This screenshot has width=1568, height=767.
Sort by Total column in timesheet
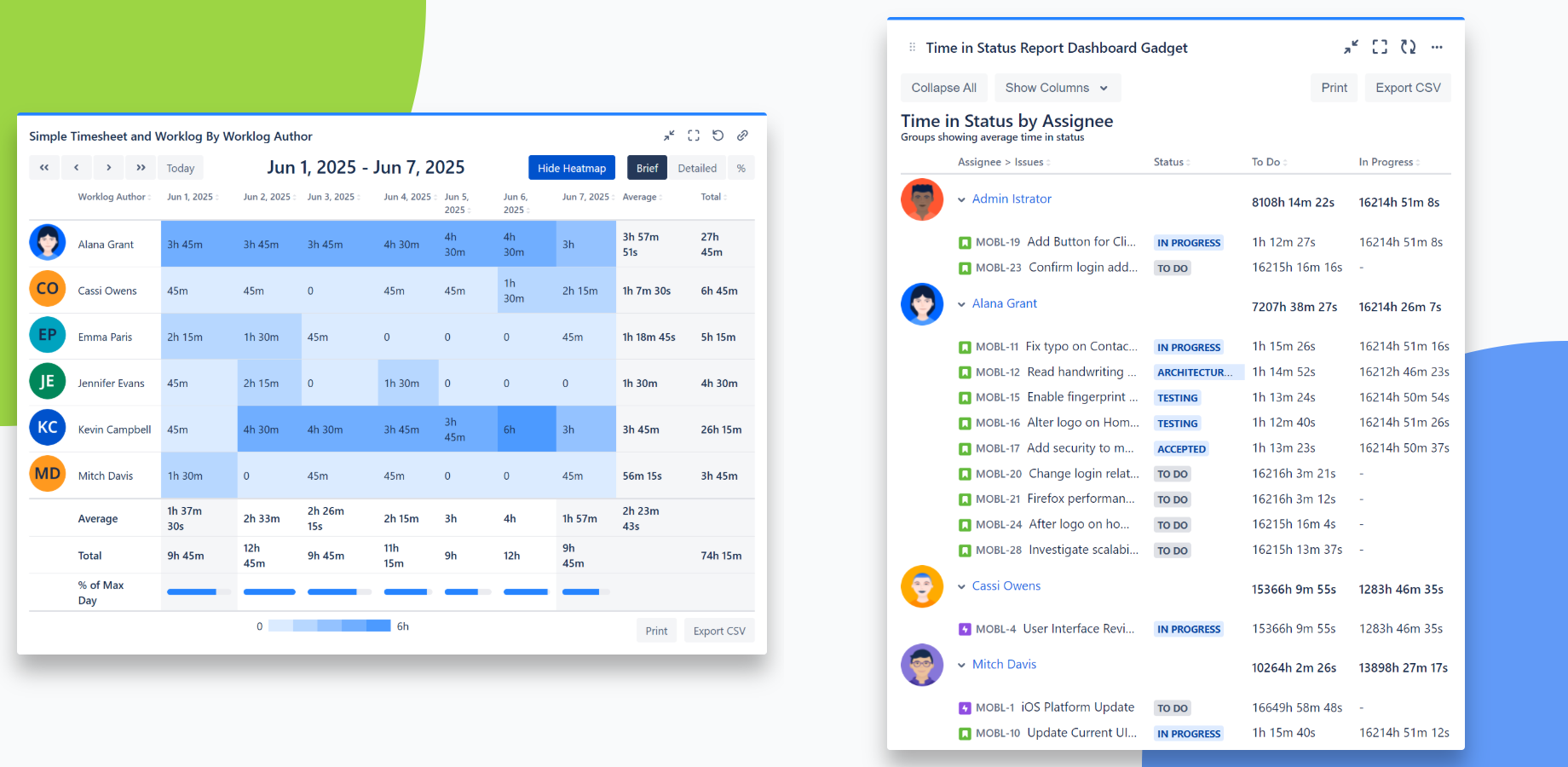713,197
